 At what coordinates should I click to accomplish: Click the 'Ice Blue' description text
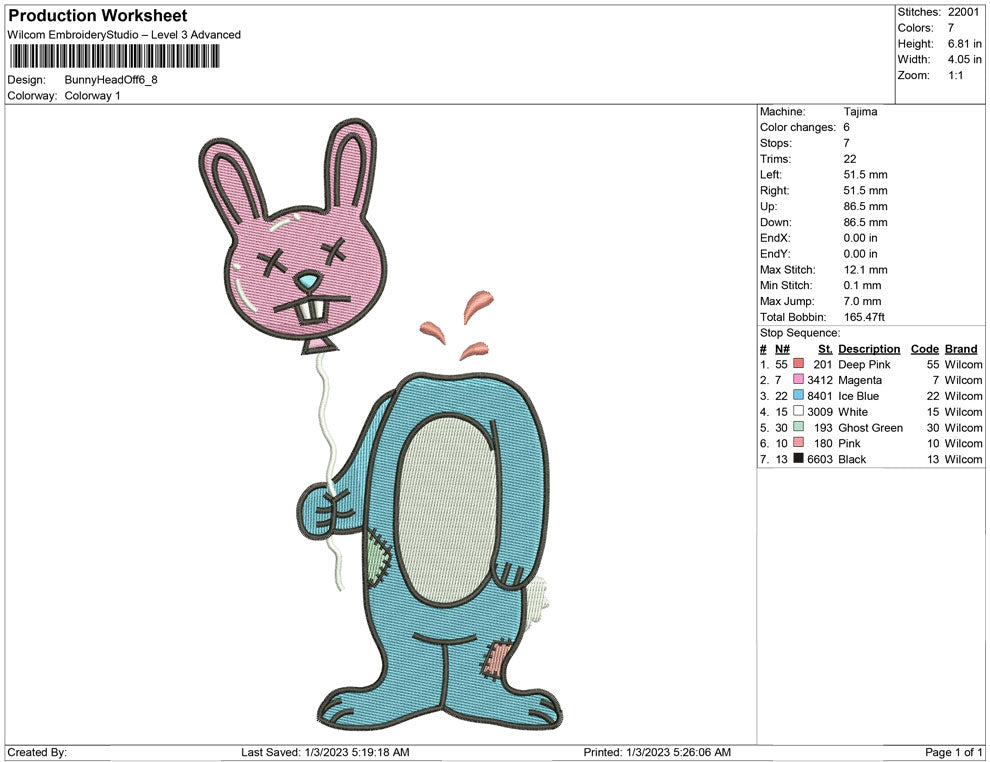(858, 396)
